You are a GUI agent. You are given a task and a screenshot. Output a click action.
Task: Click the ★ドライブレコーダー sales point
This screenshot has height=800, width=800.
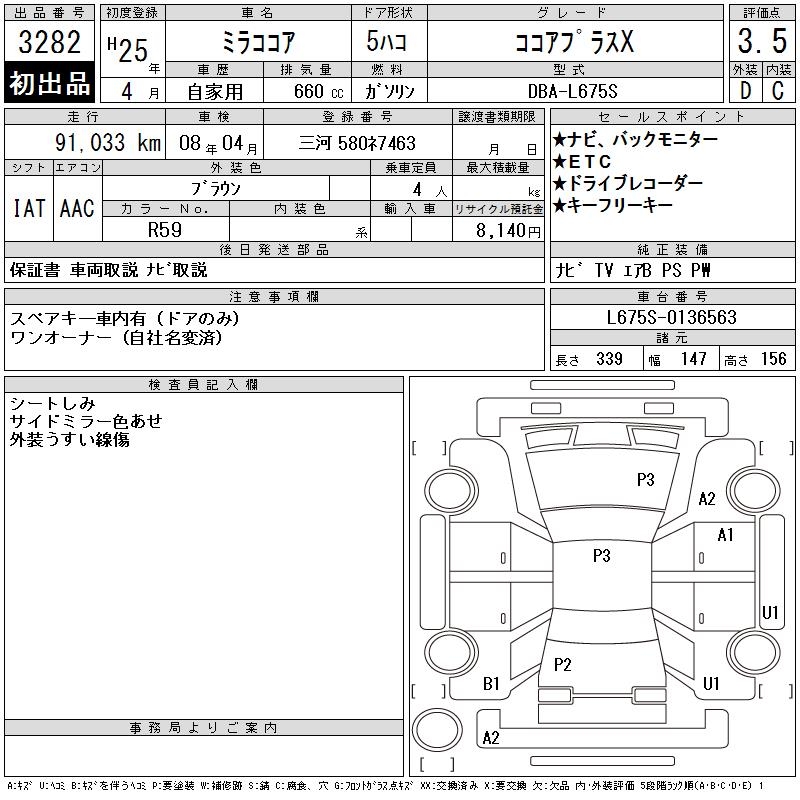click(x=628, y=183)
